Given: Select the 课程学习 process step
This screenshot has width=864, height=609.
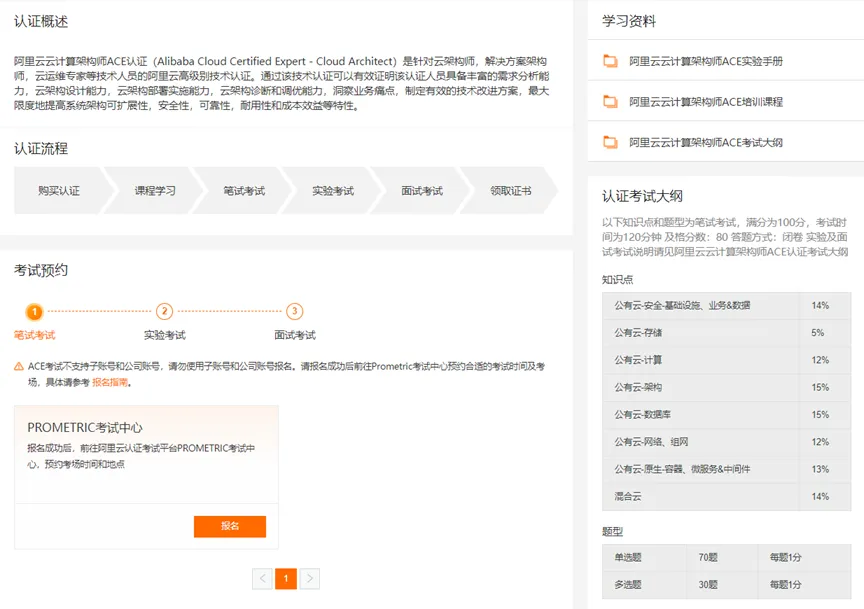Looking at the screenshot, I should (155, 191).
